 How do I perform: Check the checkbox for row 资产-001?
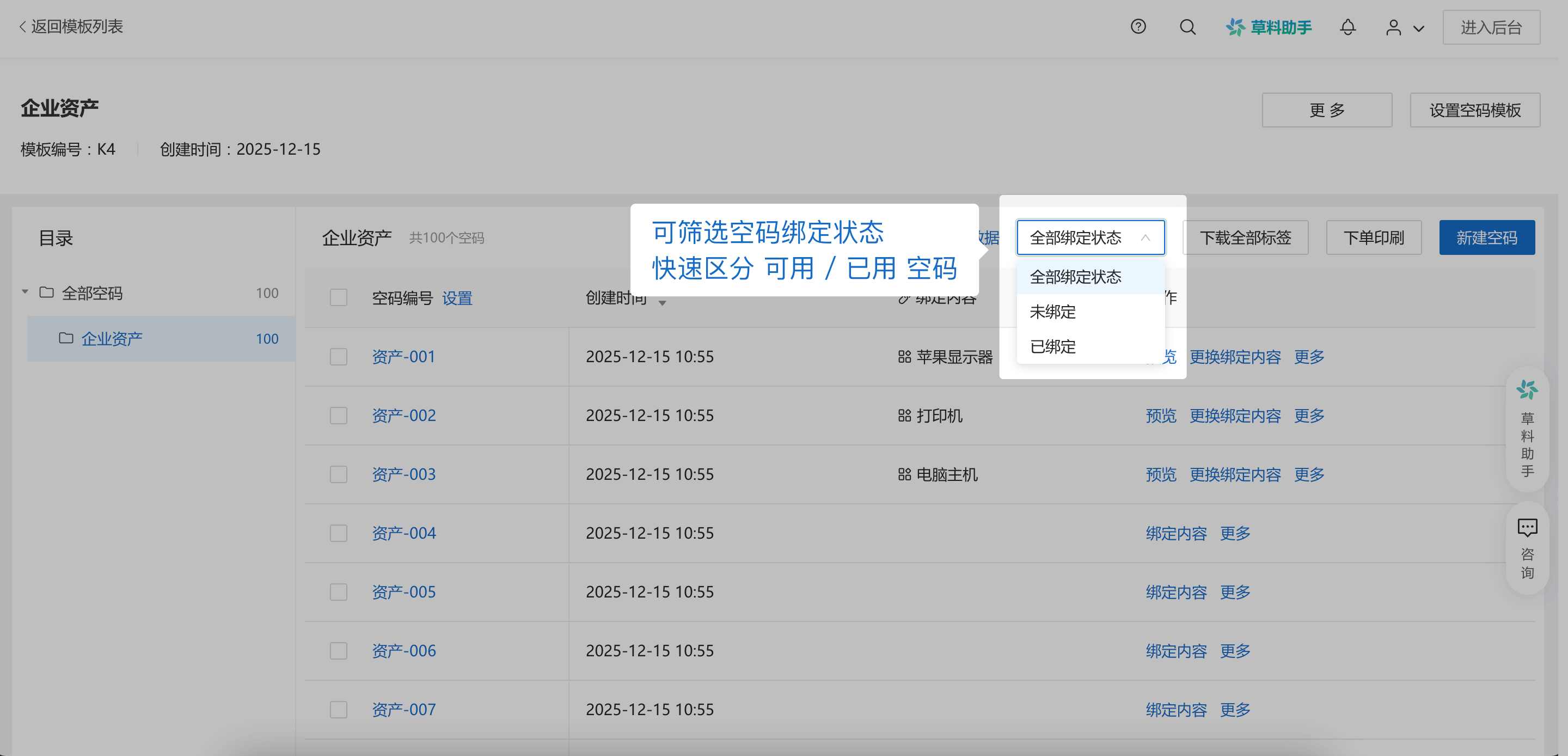tap(339, 356)
